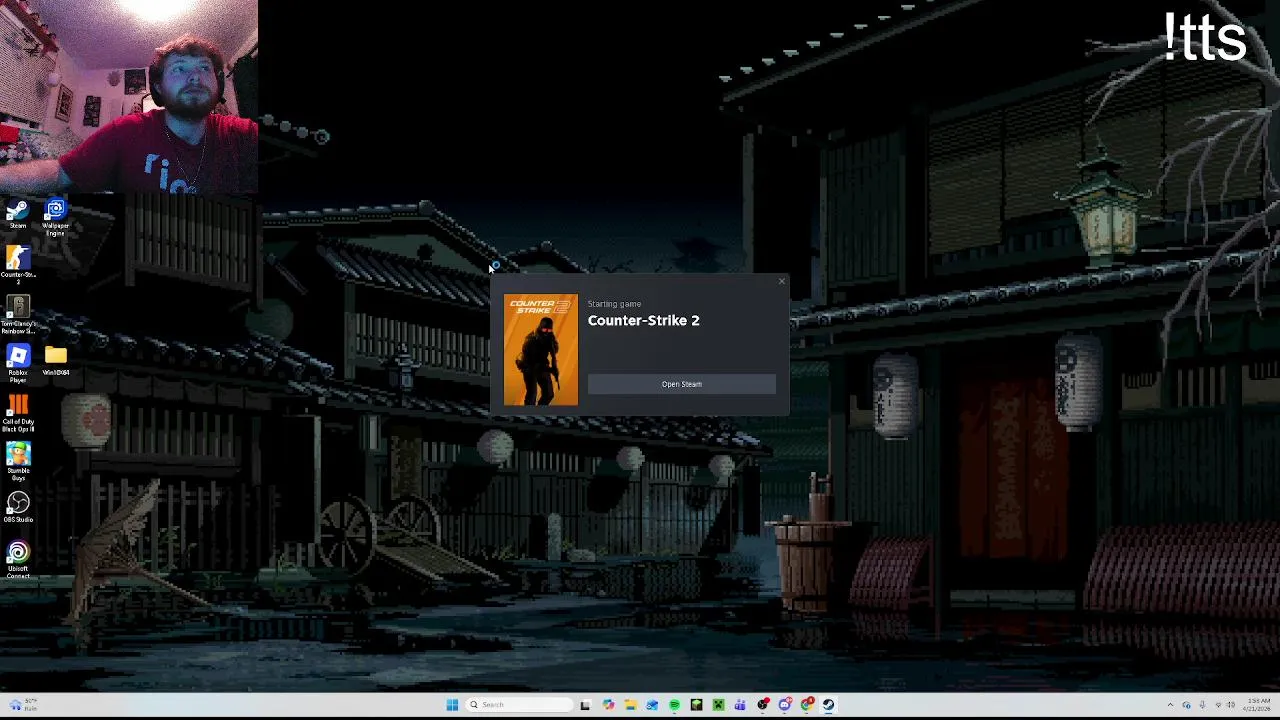
Task: Open Discord from the taskbar
Action: (x=785, y=705)
